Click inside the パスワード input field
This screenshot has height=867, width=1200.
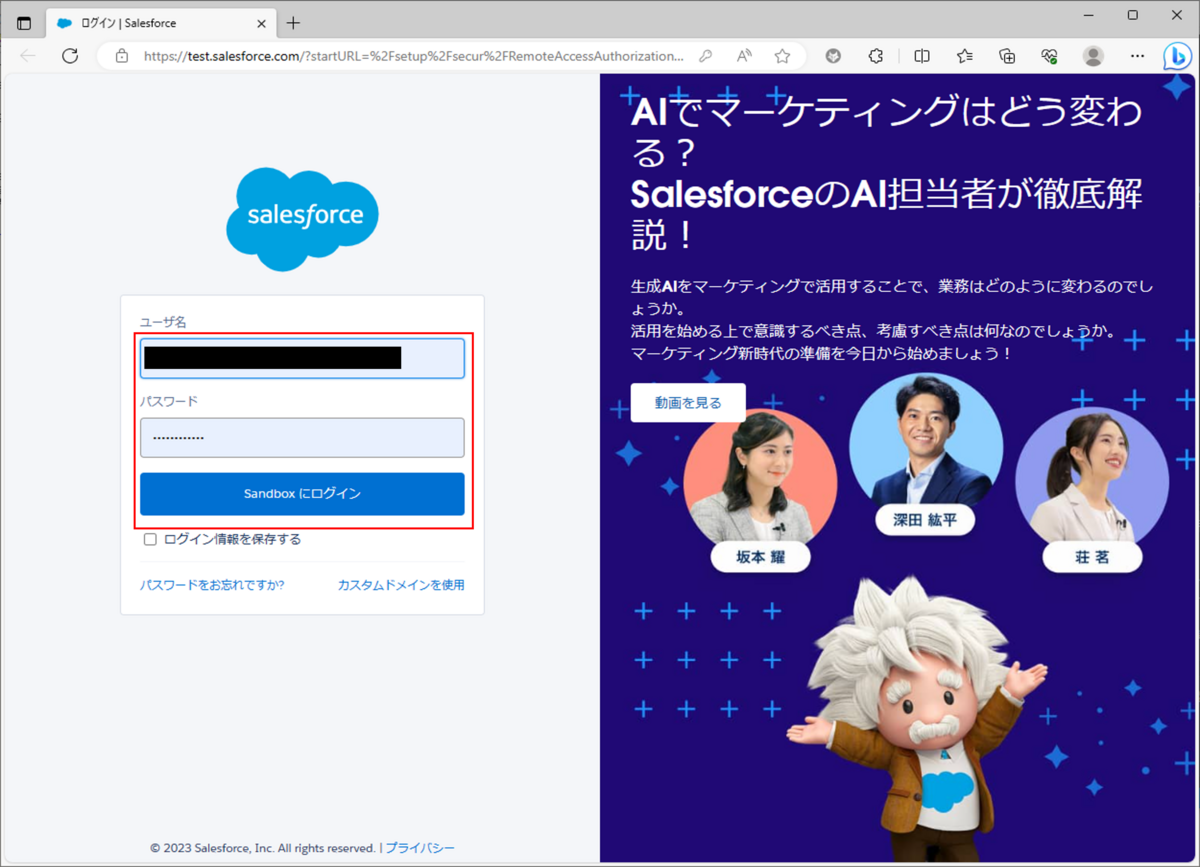tap(302, 437)
